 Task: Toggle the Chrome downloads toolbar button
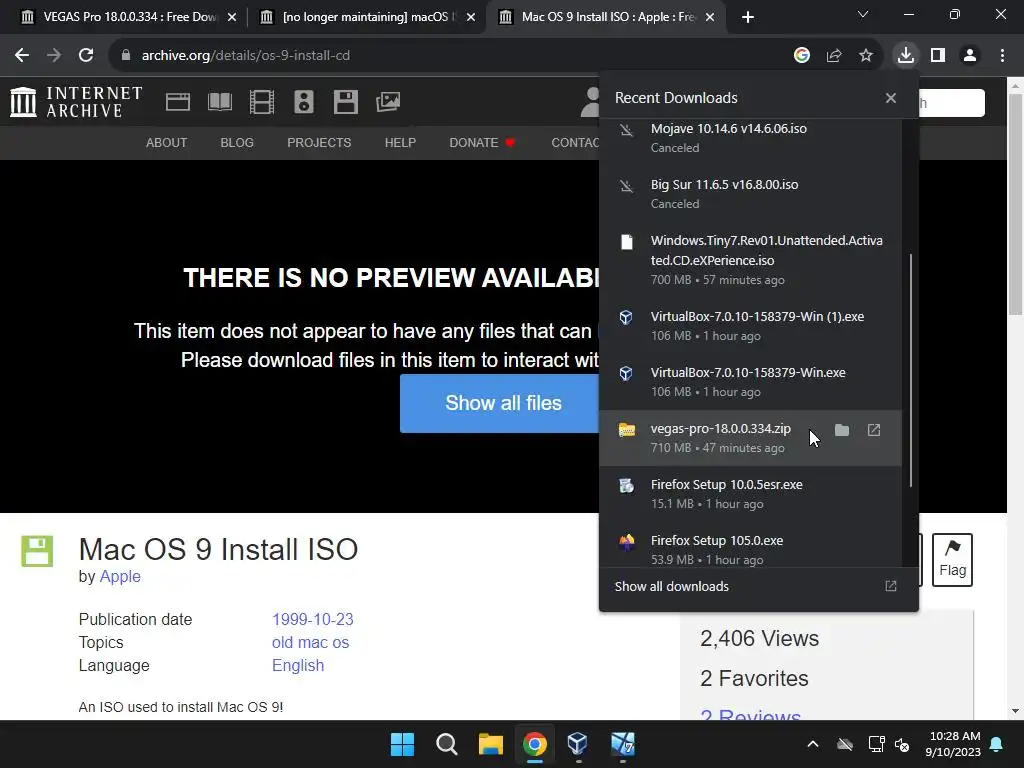[906, 56]
